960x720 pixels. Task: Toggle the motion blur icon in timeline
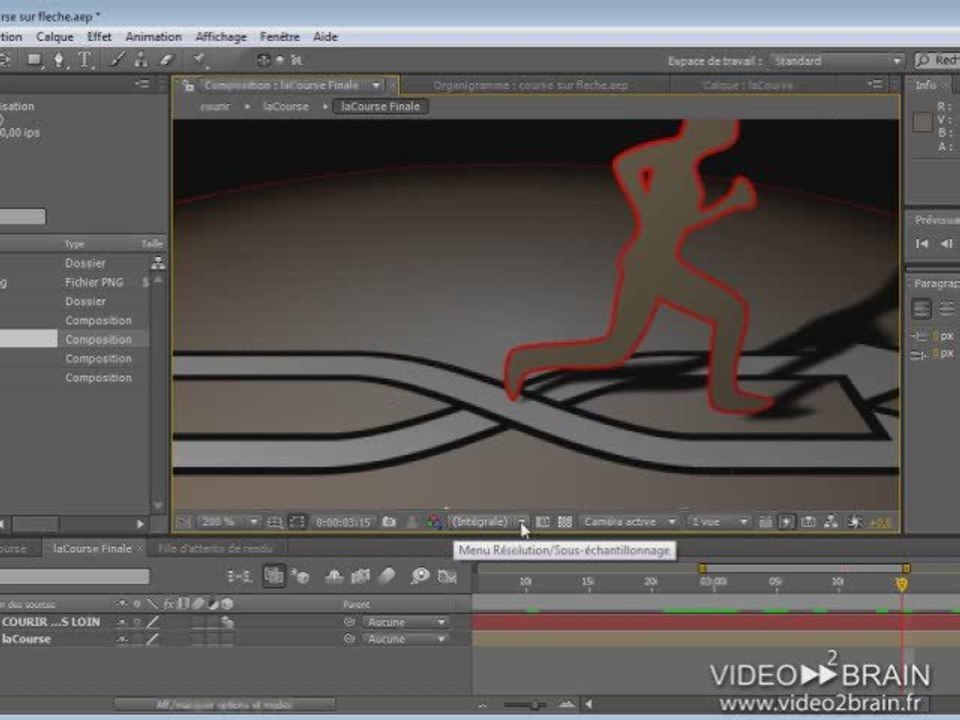tap(387, 576)
